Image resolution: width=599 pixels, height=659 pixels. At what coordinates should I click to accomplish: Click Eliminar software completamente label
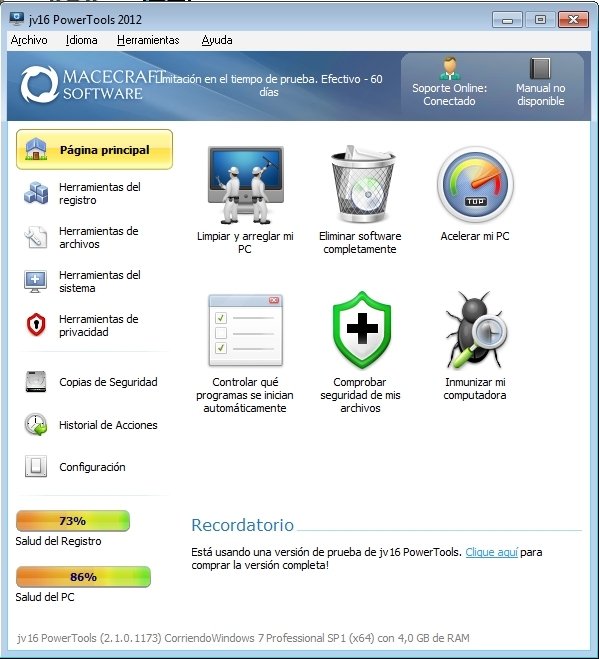coord(360,243)
